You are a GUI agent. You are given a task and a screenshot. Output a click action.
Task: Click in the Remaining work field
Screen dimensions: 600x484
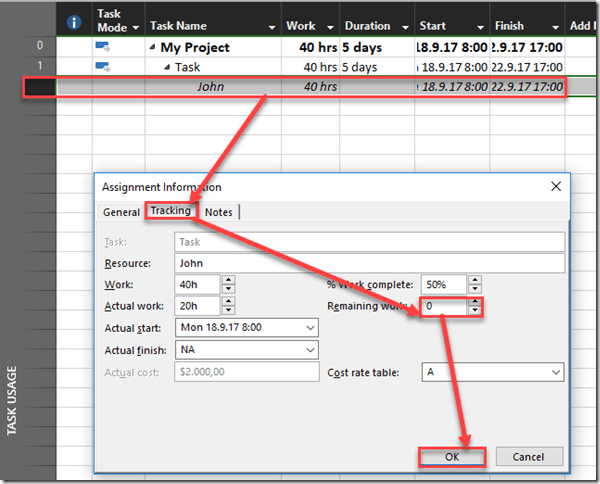pyautogui.click(x=442, y=307)
